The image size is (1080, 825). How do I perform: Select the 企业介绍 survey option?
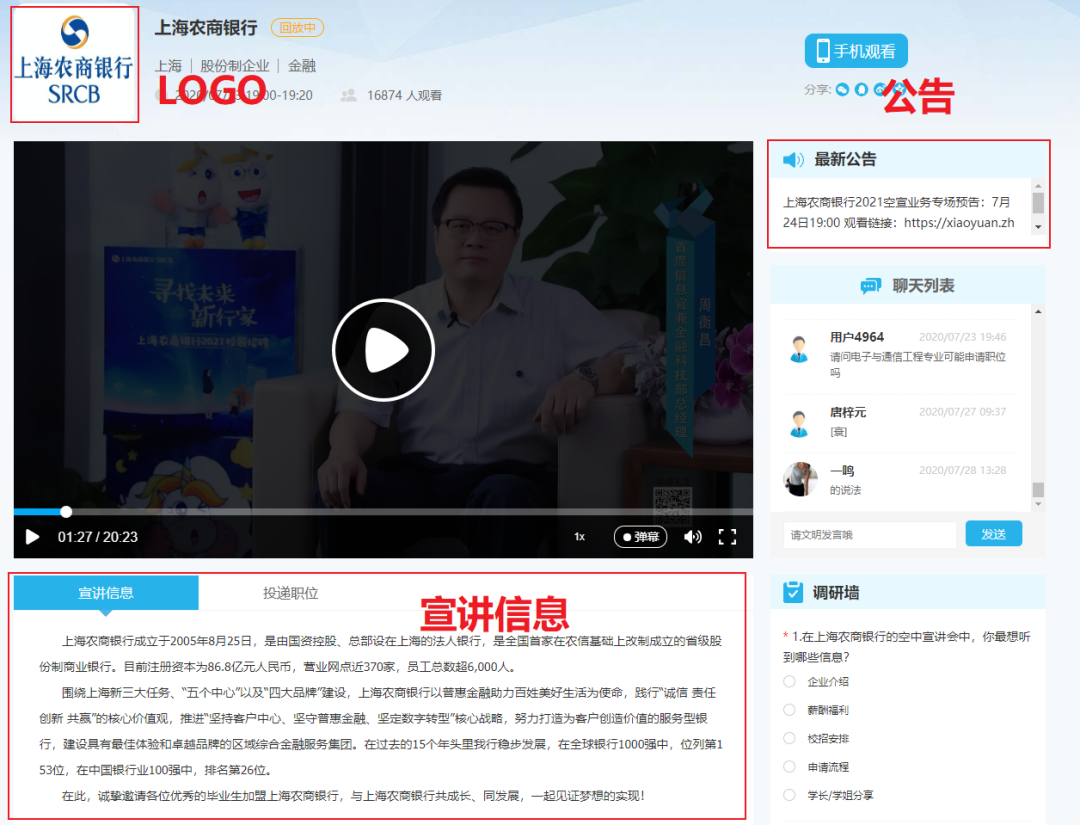coord(790,682)
